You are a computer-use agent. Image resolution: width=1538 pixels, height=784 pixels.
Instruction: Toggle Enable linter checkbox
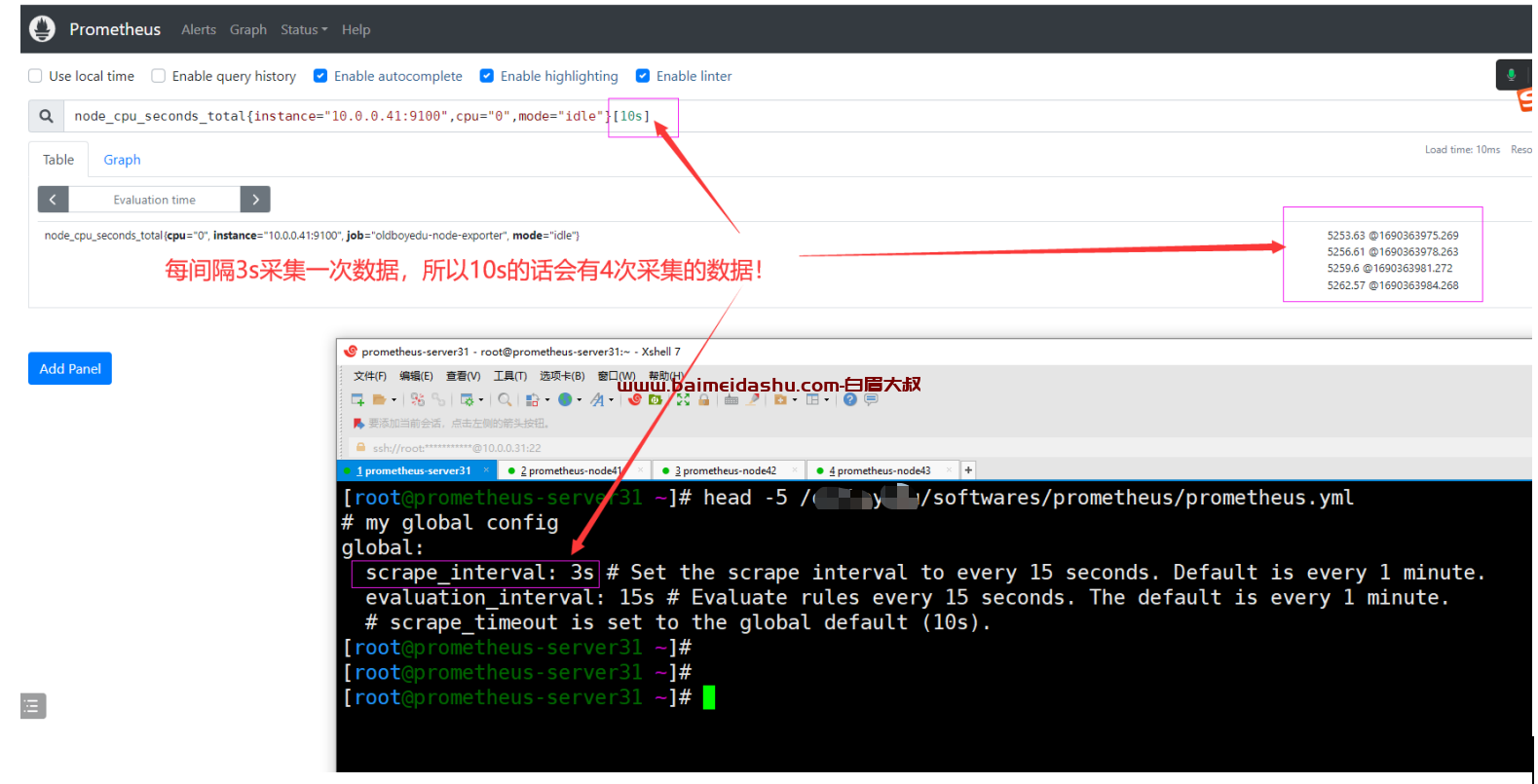coord(643,76)
